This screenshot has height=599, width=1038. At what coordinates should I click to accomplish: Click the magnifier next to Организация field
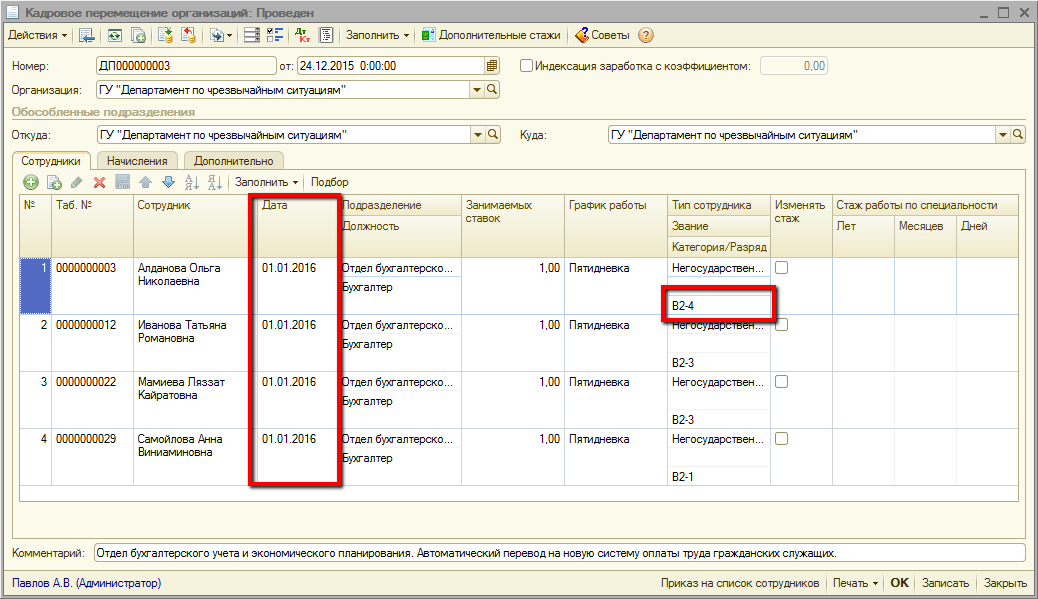[492, 90]
